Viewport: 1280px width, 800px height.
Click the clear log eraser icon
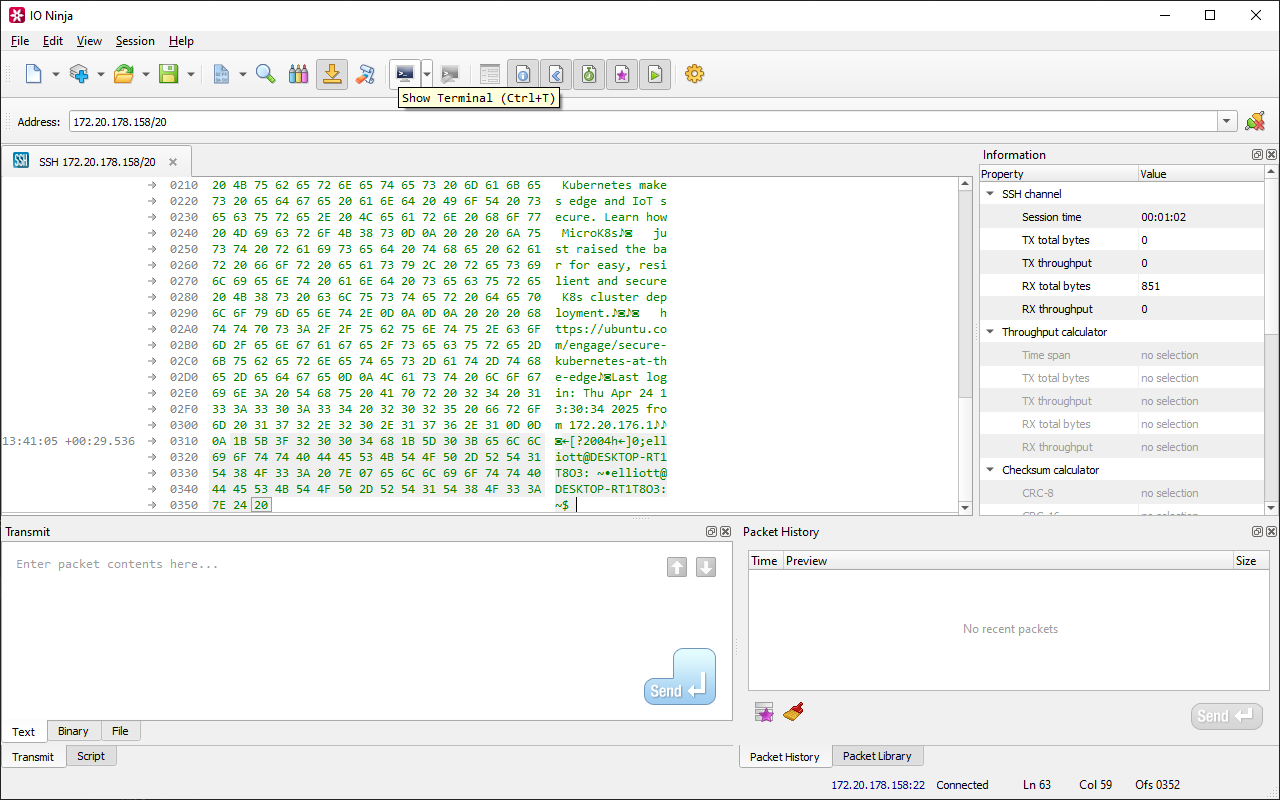365,74
